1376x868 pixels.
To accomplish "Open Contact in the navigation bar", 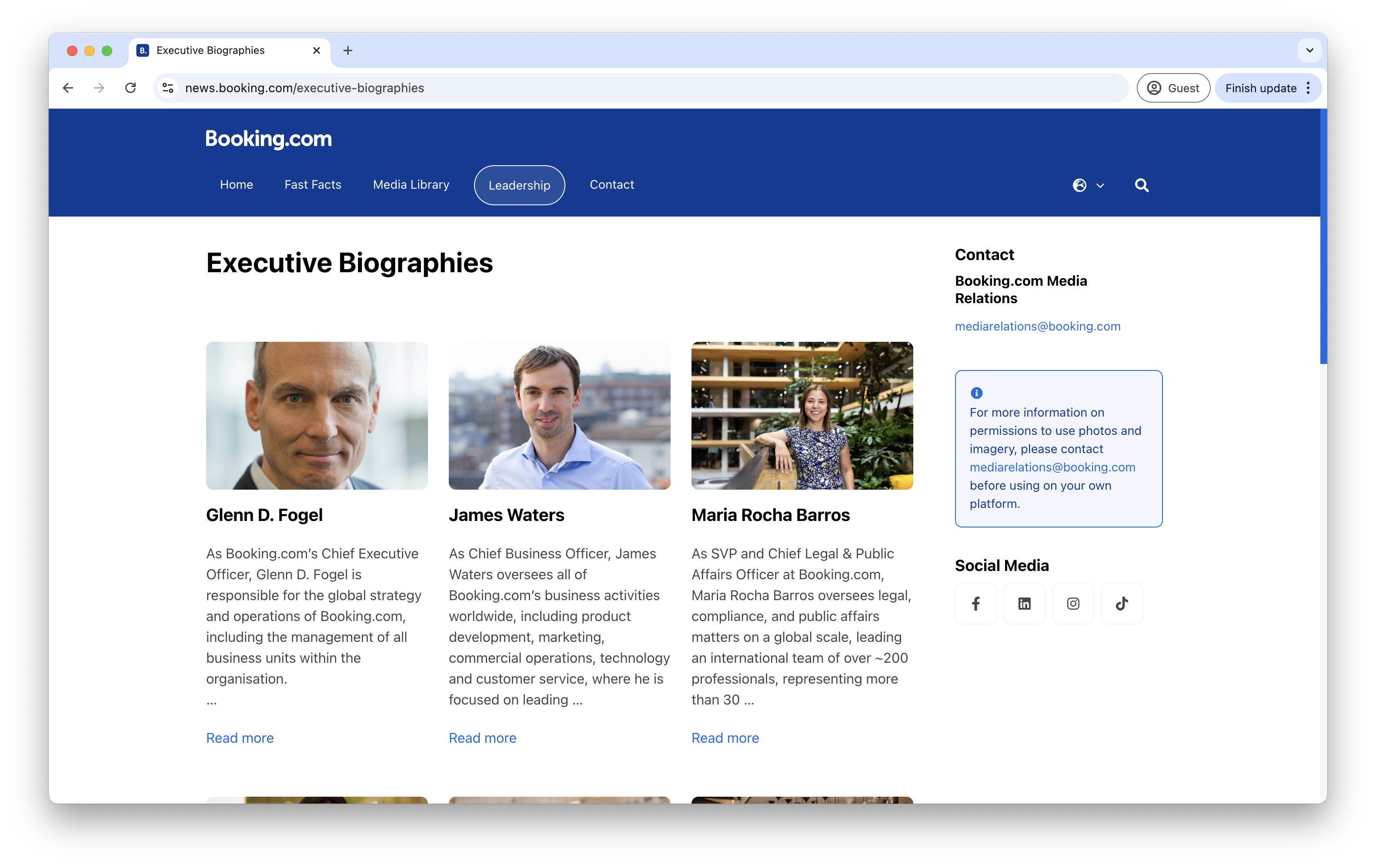I will [611, 184].
